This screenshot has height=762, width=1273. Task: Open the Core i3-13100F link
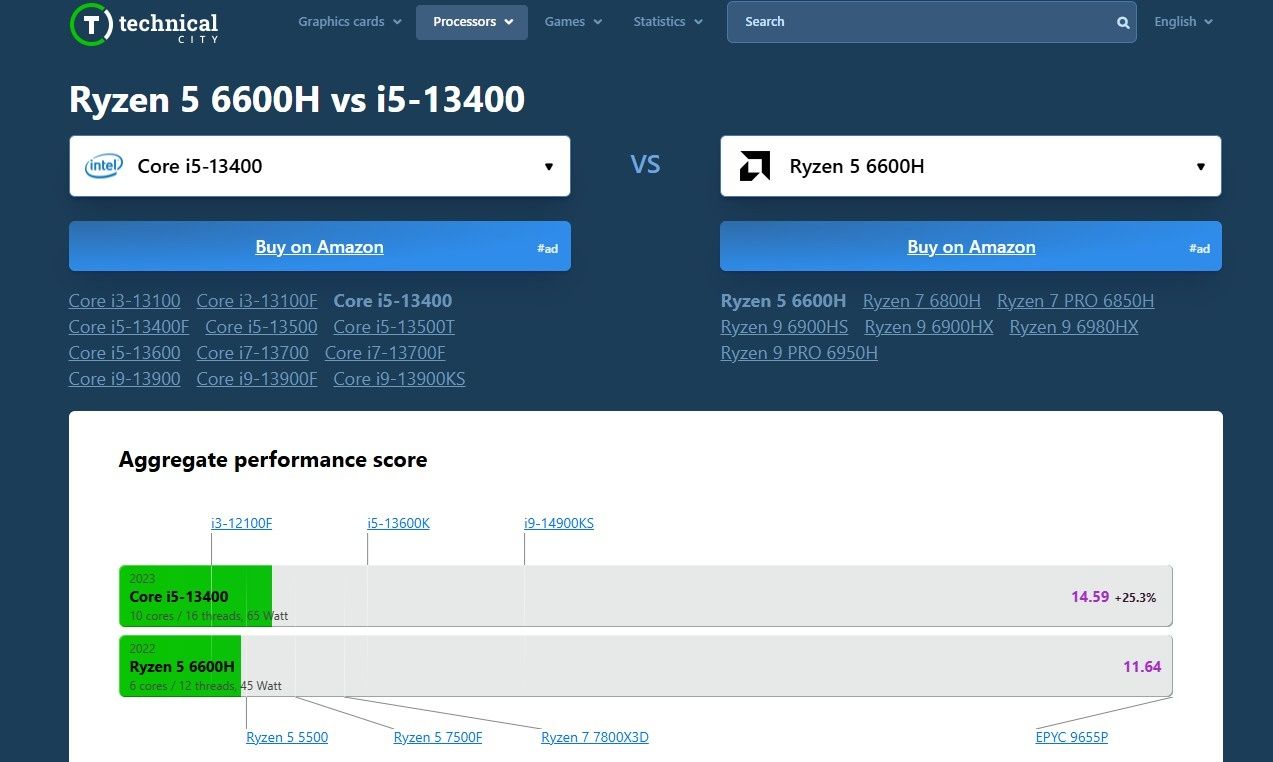[x=257, y=301]
